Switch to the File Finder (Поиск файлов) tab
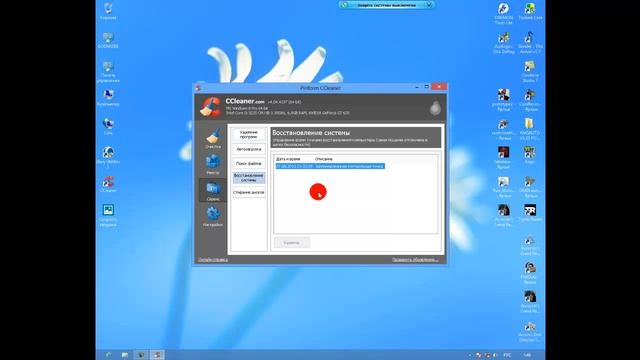The height and width of the screenshot is (360, 640). pos(249,164)
